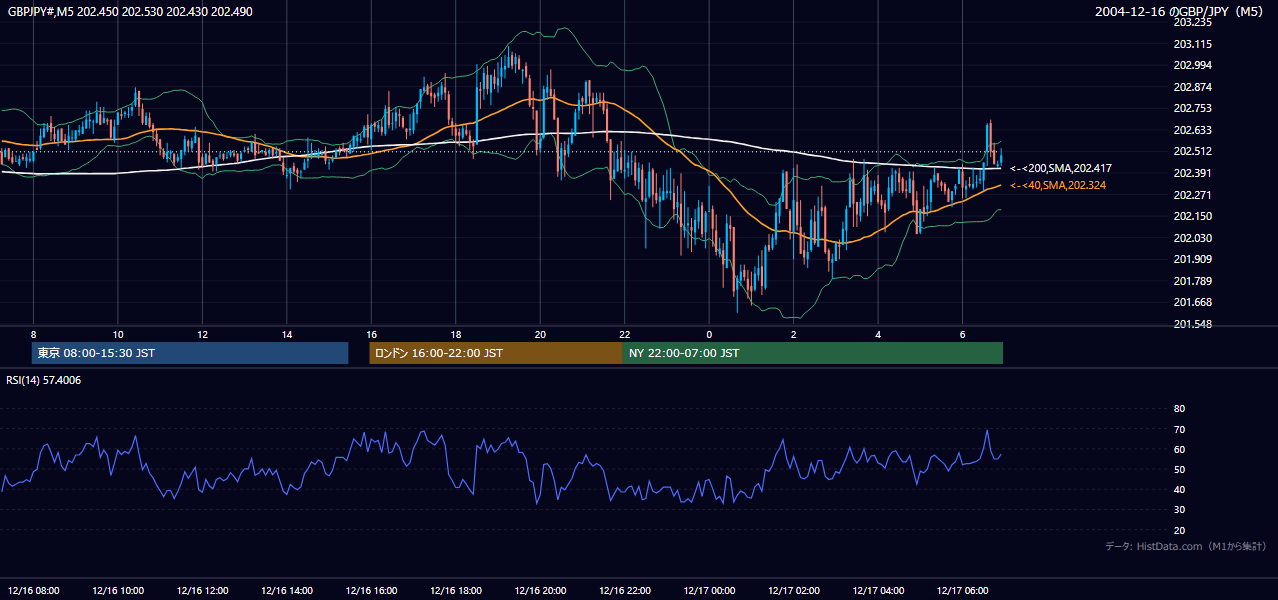This screenshot has width=1278, height=600.
Task: Click the GBPJPY#,M5 price header text
Action: point(131,10)
